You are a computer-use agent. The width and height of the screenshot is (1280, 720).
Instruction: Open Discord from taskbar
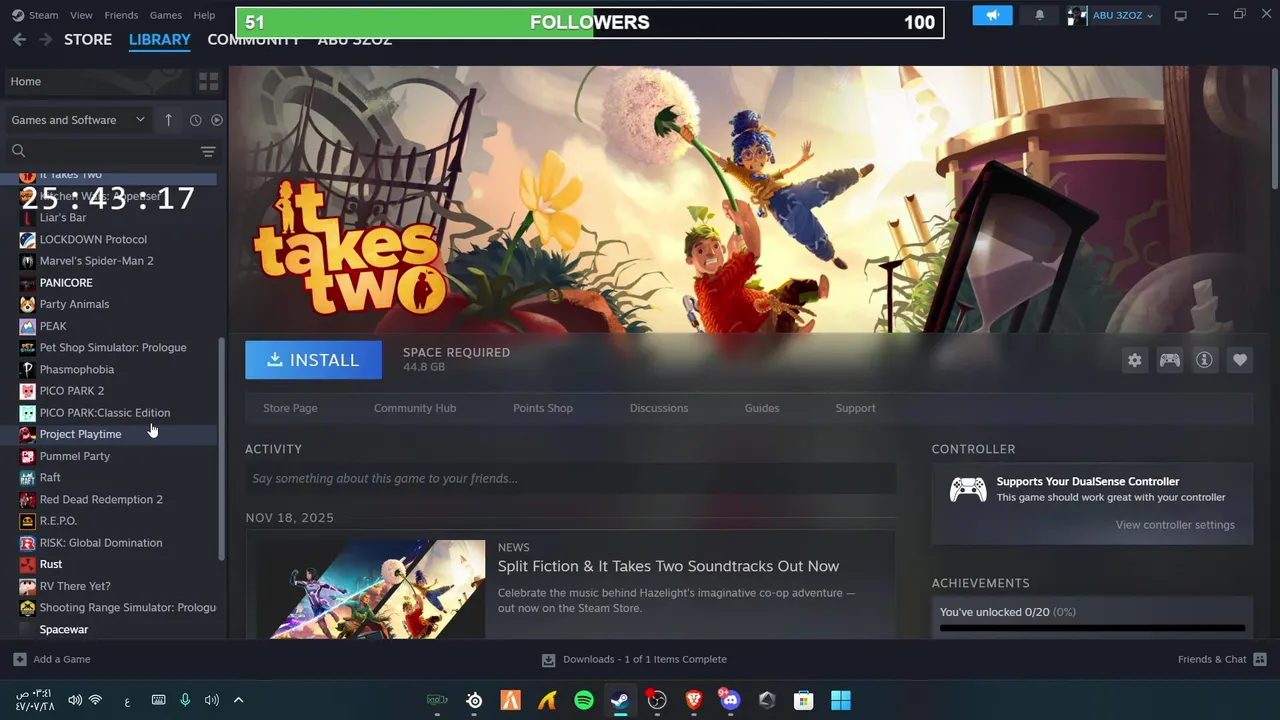pos(730,700)
